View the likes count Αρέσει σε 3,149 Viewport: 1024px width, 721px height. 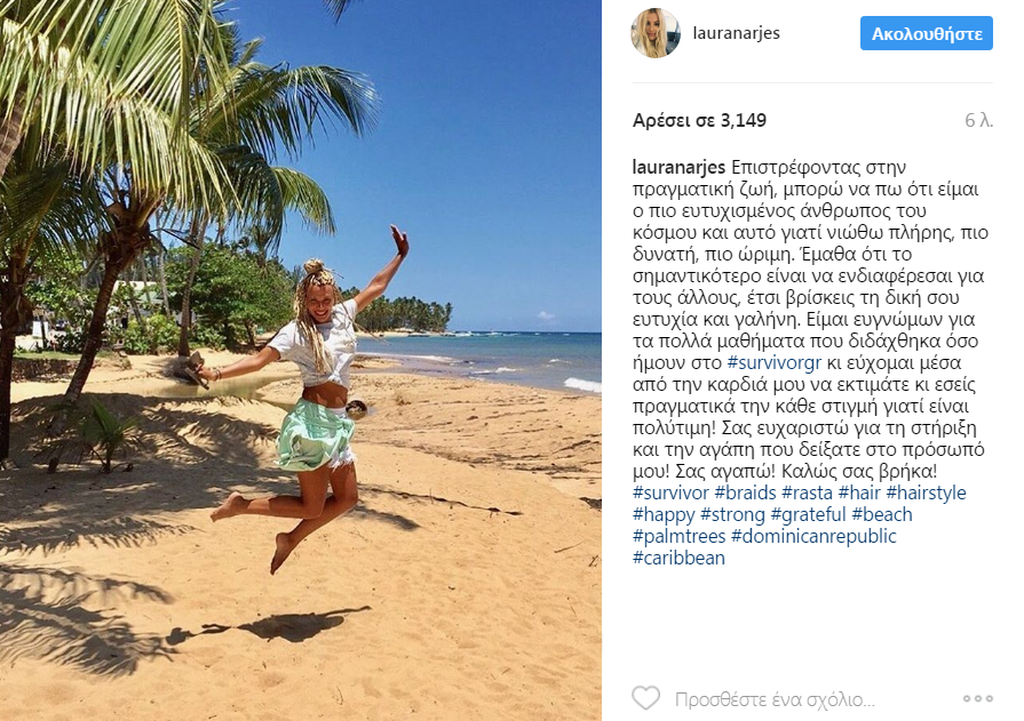(699, 120)
